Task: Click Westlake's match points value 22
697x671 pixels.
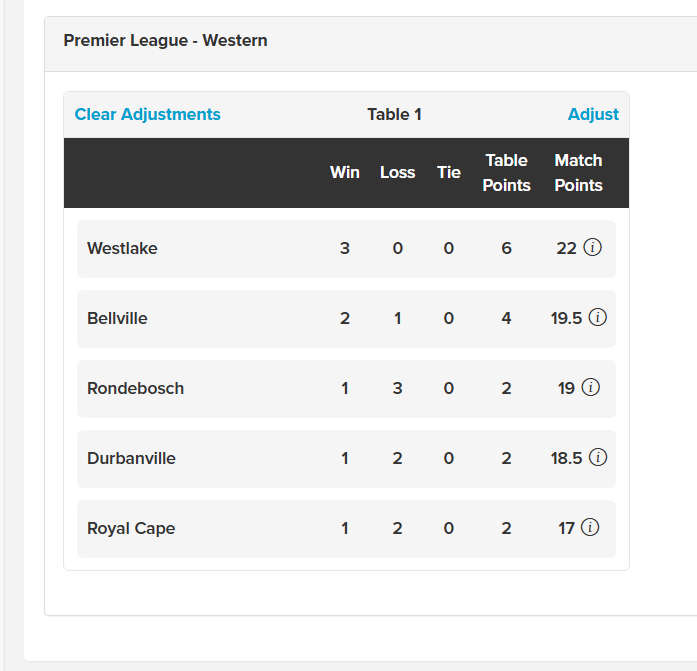Action: point(566,248)
